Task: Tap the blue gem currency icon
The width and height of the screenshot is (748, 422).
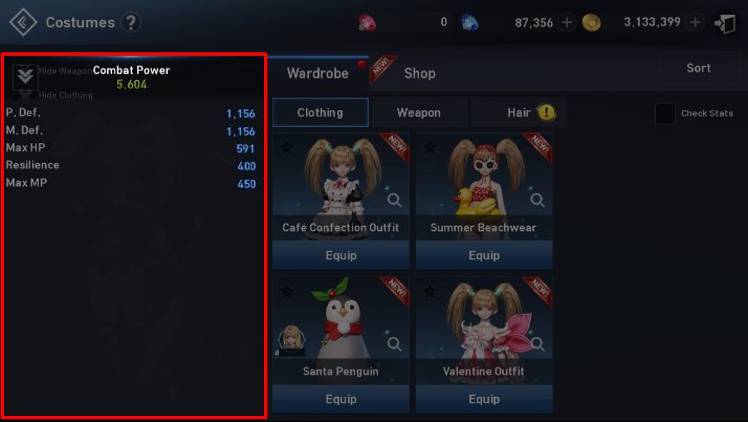Action: 469,22
